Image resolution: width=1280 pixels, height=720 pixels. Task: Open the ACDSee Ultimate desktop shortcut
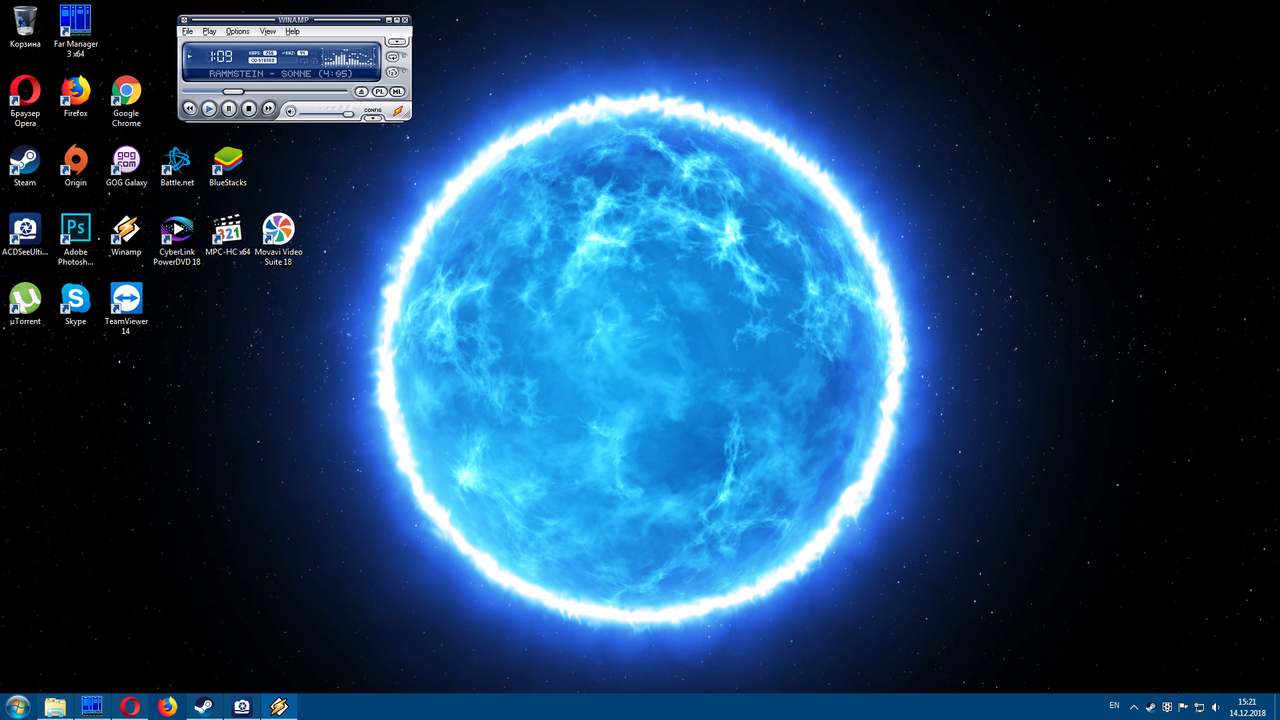click(25, 235)
